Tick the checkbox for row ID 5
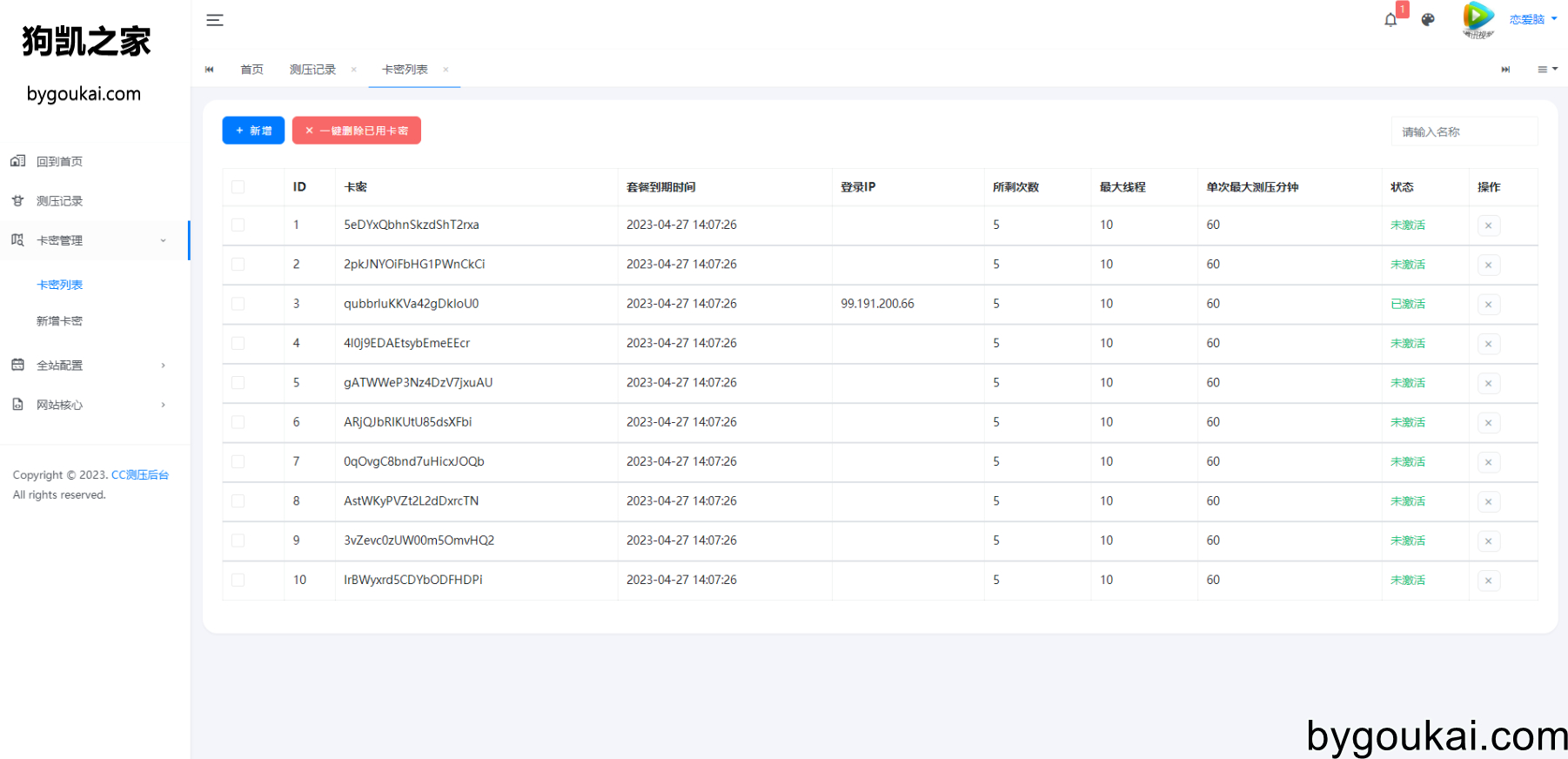 (238, 383)
